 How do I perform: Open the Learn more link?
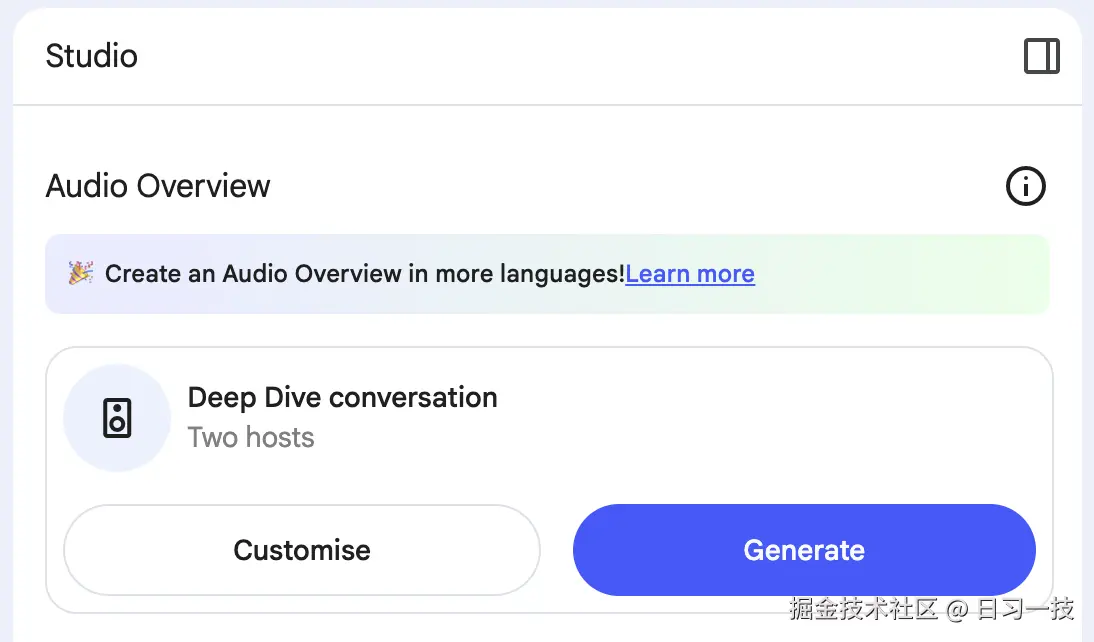point(690,273)
